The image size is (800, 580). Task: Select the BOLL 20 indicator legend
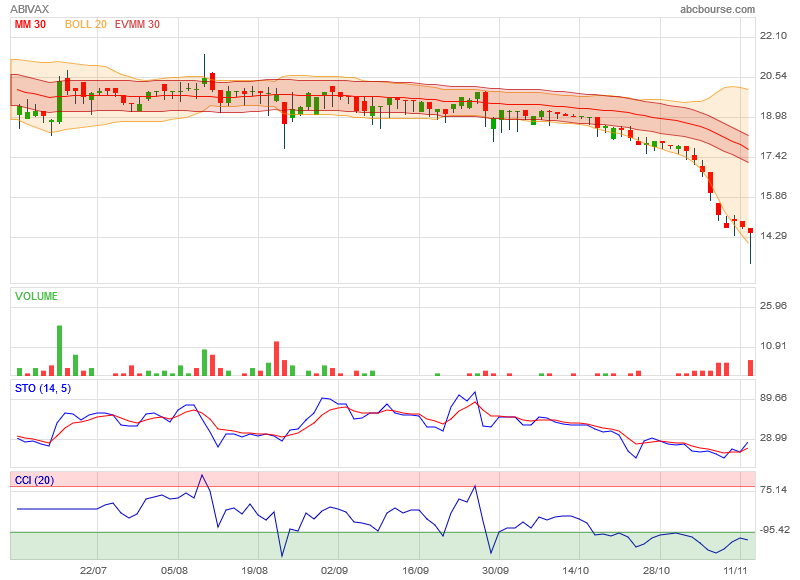coord(86,24)
